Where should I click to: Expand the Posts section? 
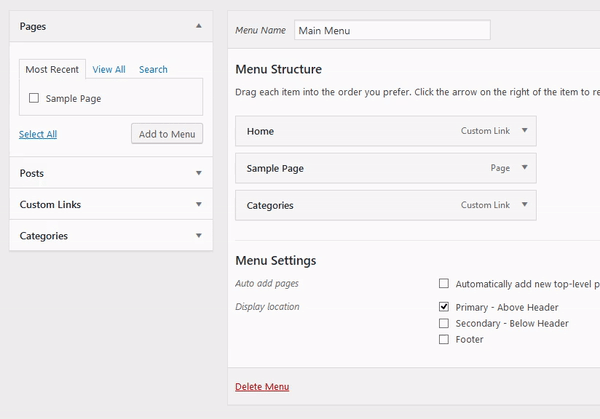pyautogui.click(x=198, y=173)
